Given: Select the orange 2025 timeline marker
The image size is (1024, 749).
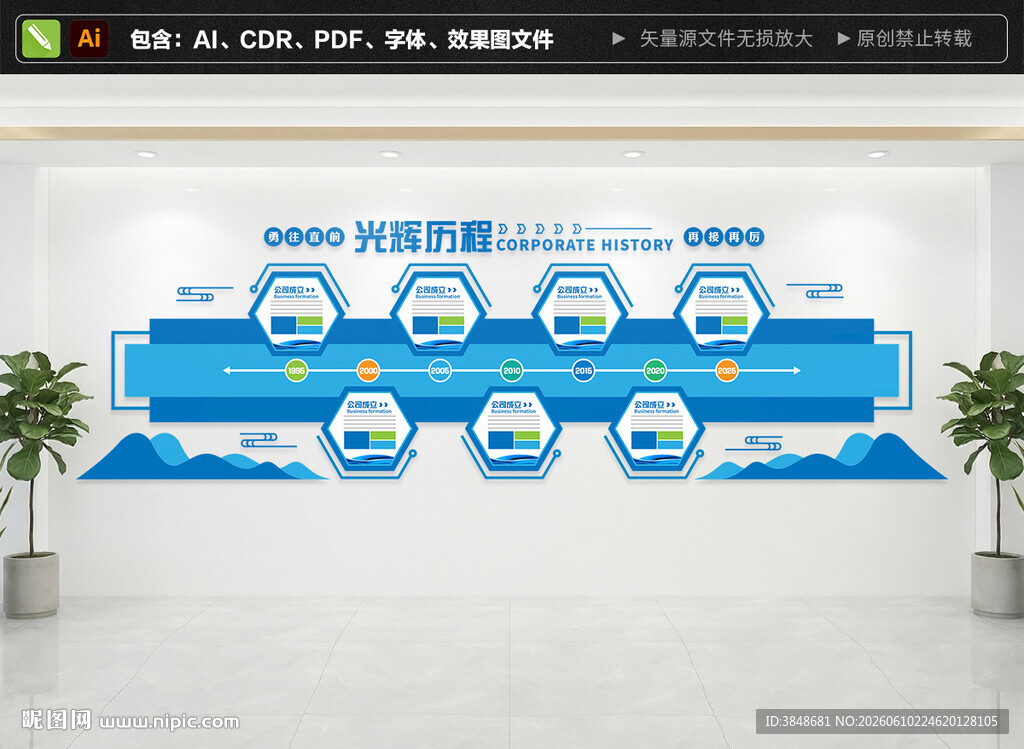Looking at the screenshot, I should [x=727, y=370].
